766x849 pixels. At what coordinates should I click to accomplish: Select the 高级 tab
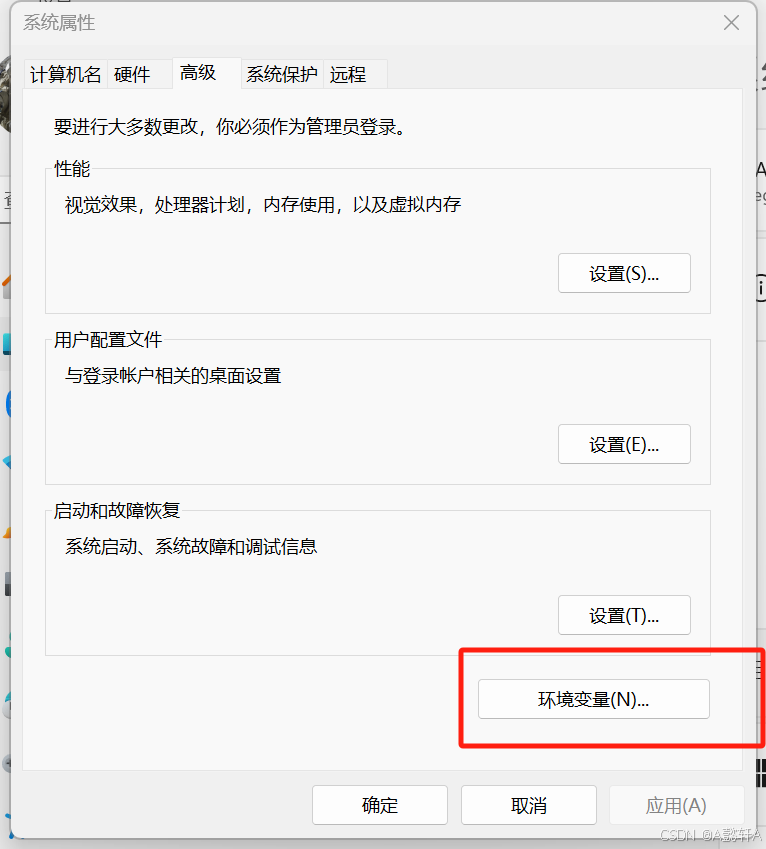[x=198, y=73]
